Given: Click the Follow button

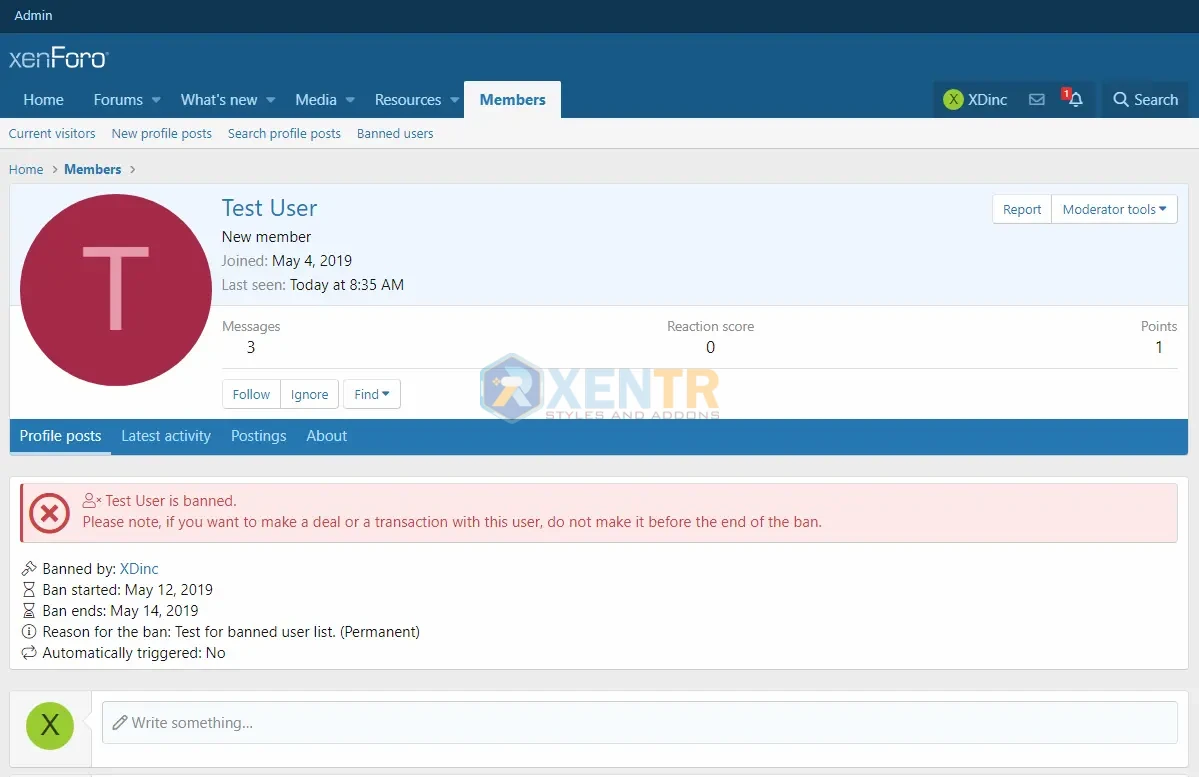Looking at the screenshot, I should (x=251, y=394).
